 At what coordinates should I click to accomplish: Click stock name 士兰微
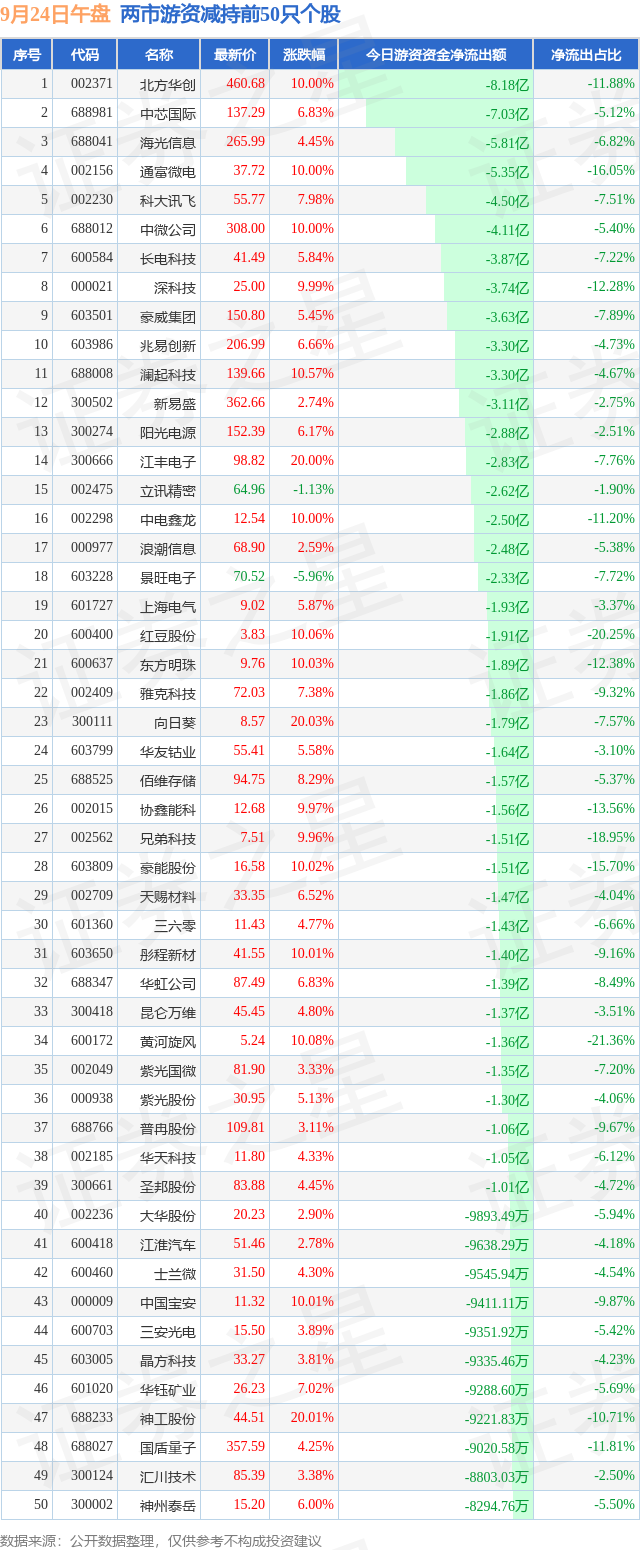(x=176, y=1273)
